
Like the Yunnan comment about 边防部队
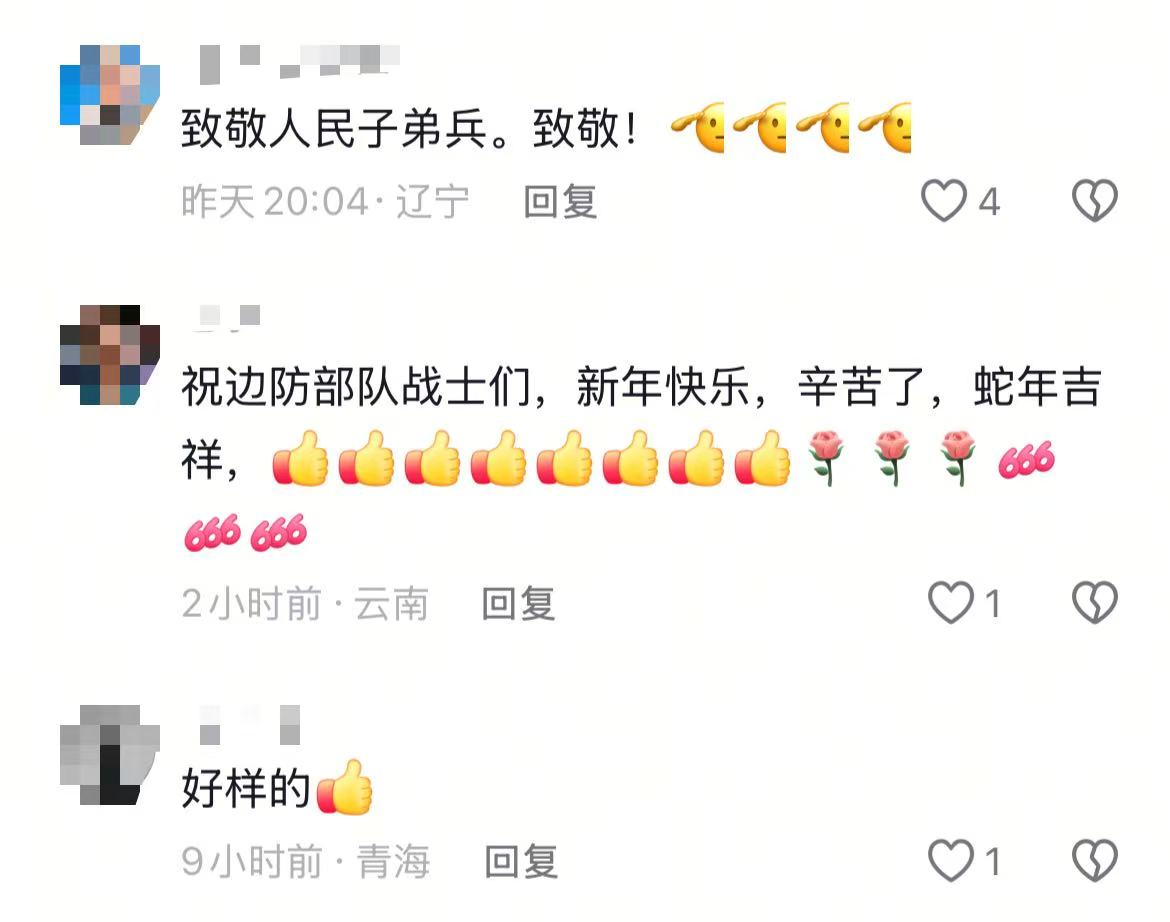click(x=951, y=602)
